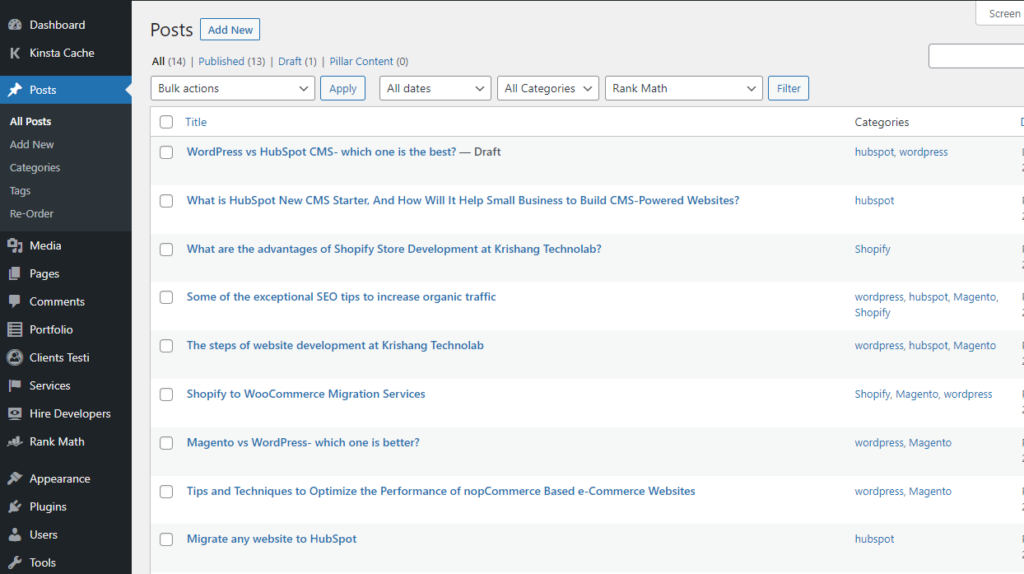
Task: Click the Apply button
Action: [342, 88]
